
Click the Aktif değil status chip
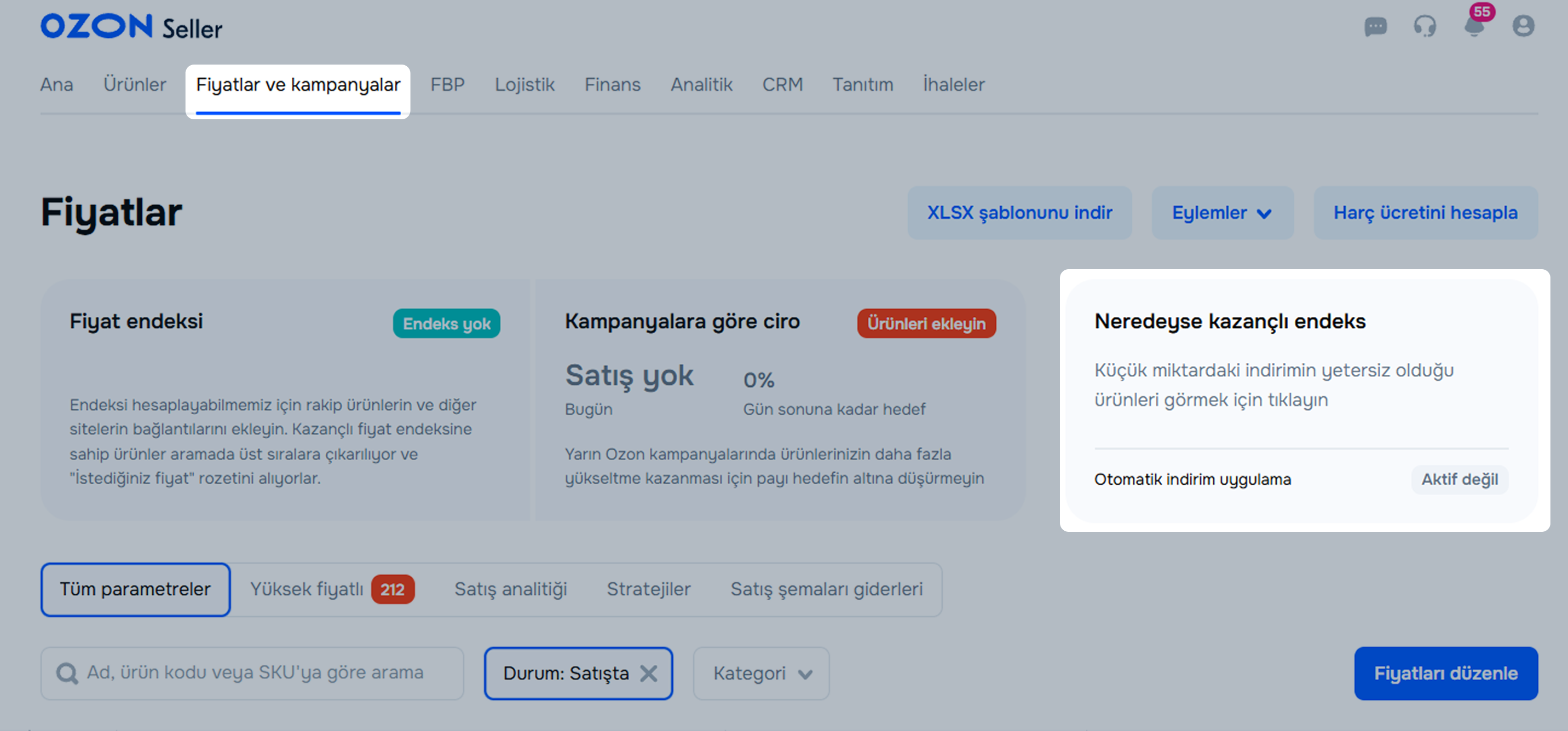(1460, 480)
